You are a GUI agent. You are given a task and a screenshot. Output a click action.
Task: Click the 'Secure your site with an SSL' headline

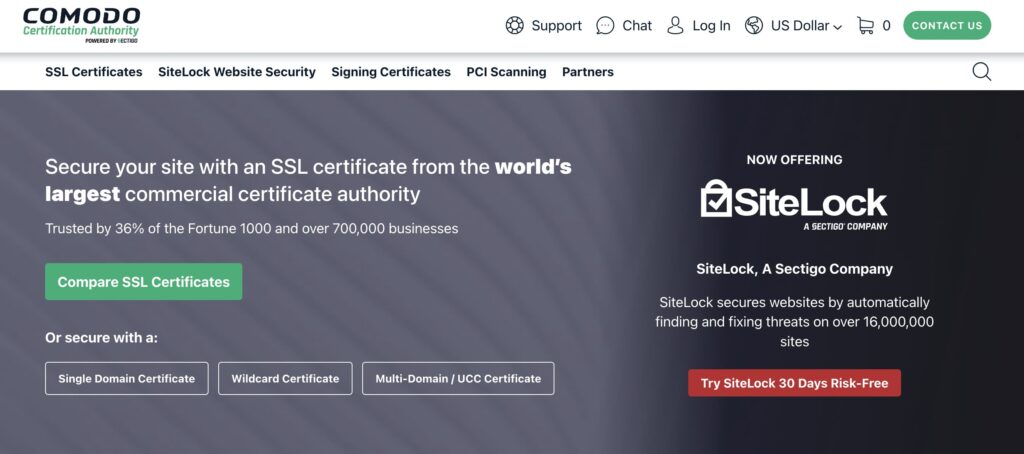pyautogui.click(x=308, y=180)
